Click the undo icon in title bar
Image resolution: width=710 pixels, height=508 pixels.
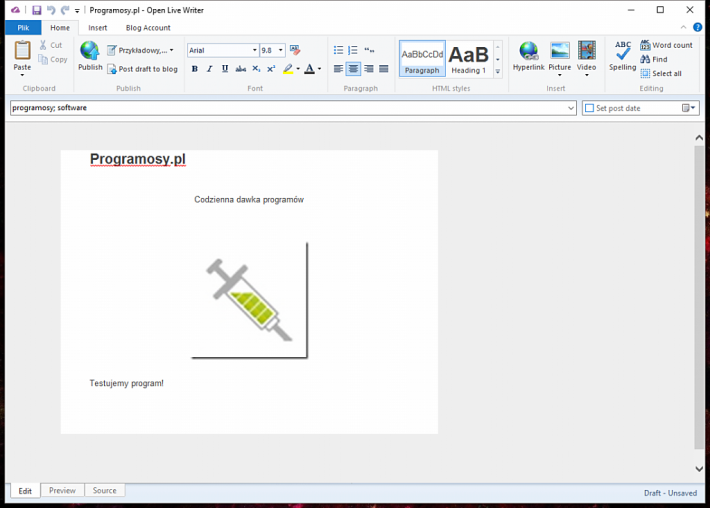pos(51,10)
